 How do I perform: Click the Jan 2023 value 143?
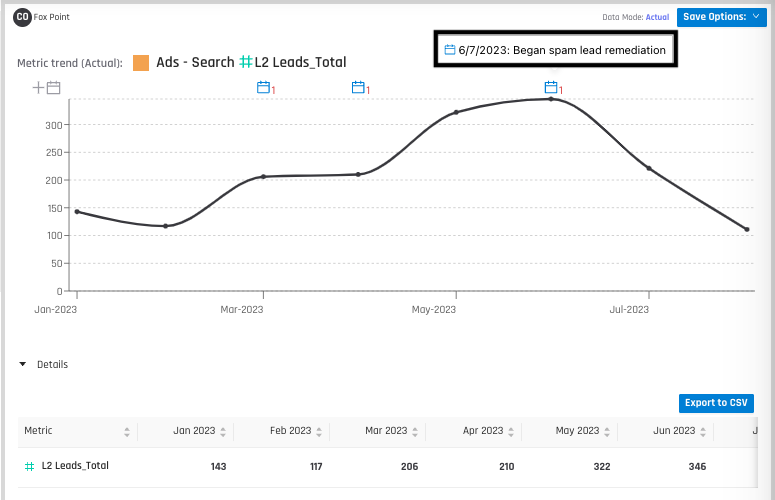(x=218, y=466)
